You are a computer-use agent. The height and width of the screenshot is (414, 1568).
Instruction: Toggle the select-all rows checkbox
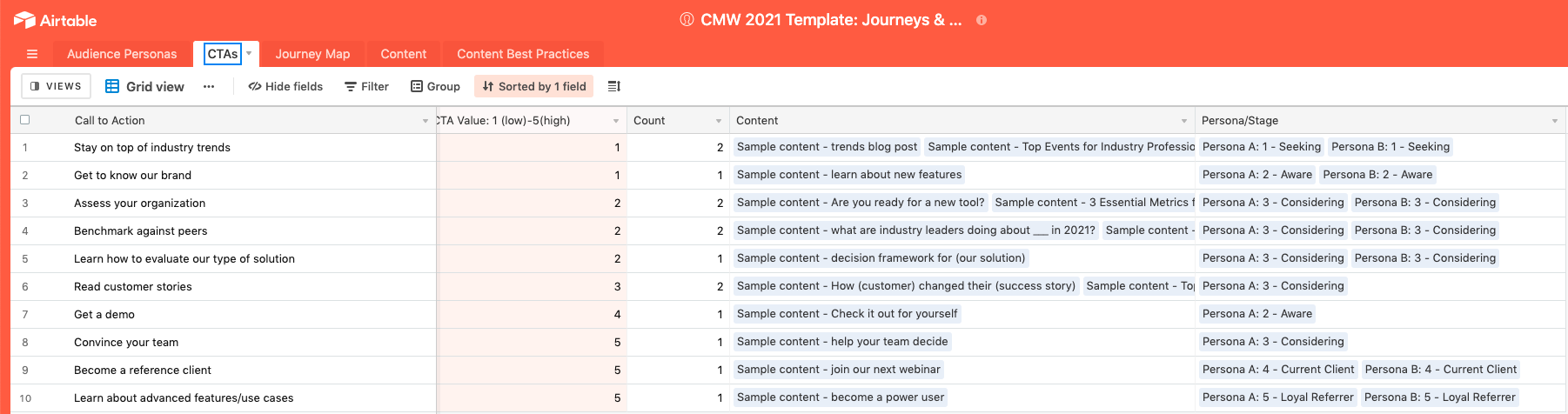pyautogui.click(x=25, y=120)
